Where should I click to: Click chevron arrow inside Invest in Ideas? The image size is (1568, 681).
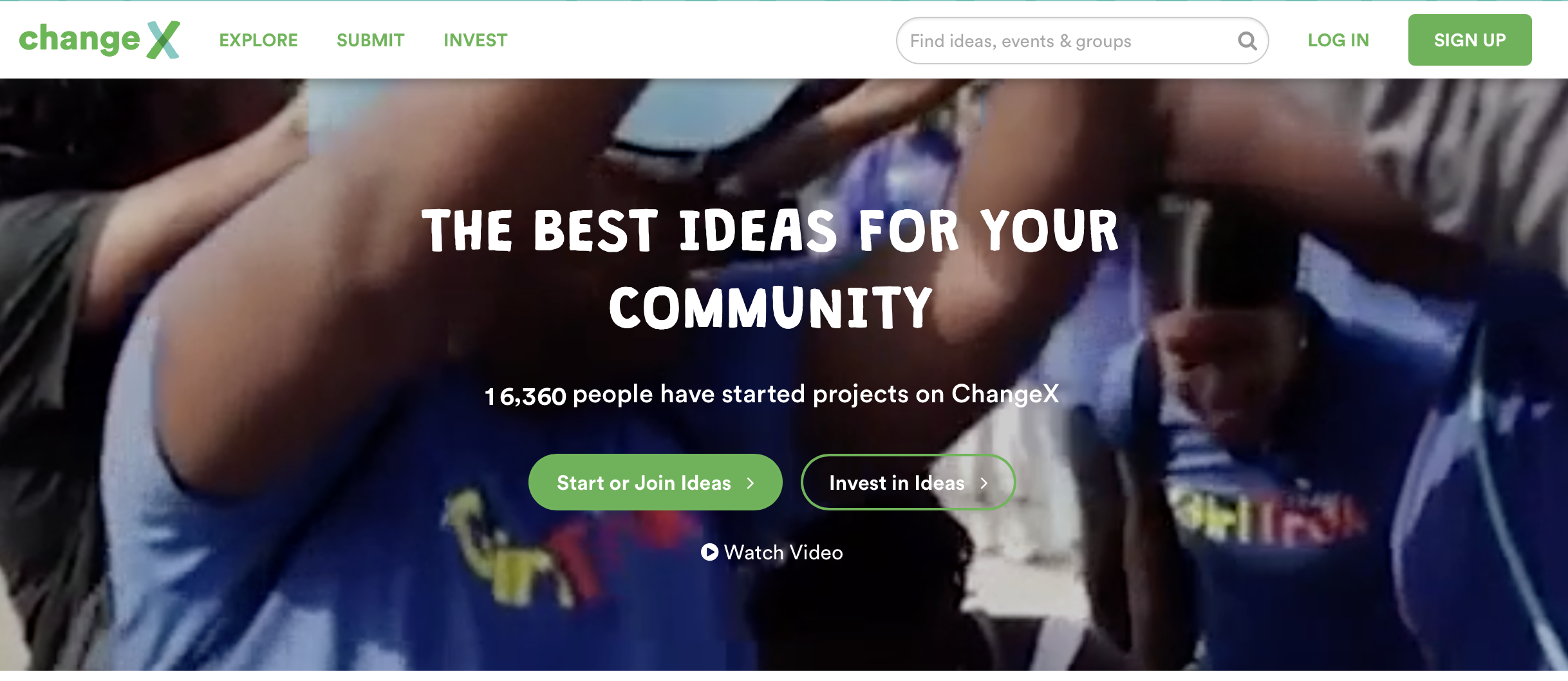point(984,483)
